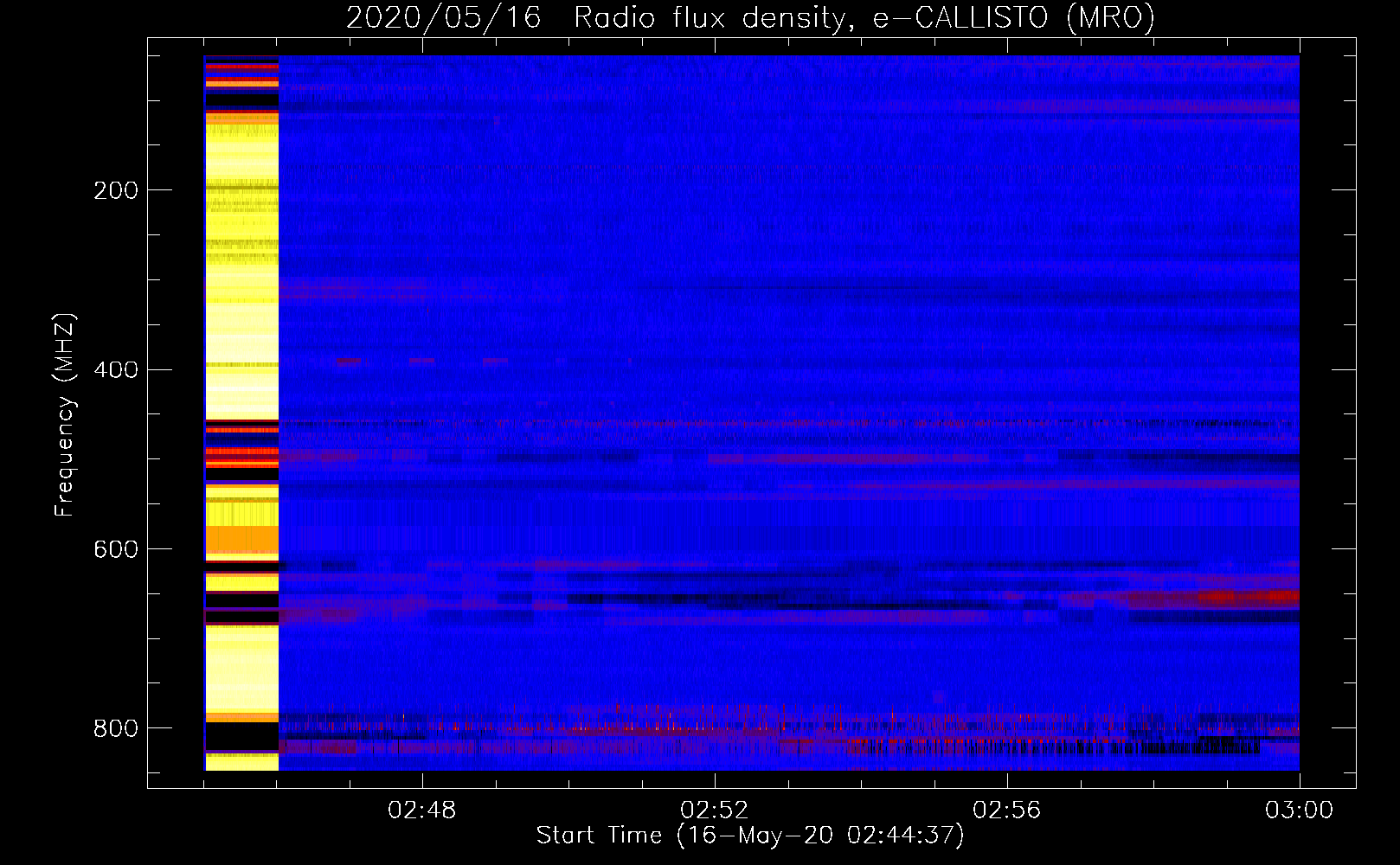
Task: Click the 'Frequency (MHZ)' axis label
Action: click(x=65, y=414)
